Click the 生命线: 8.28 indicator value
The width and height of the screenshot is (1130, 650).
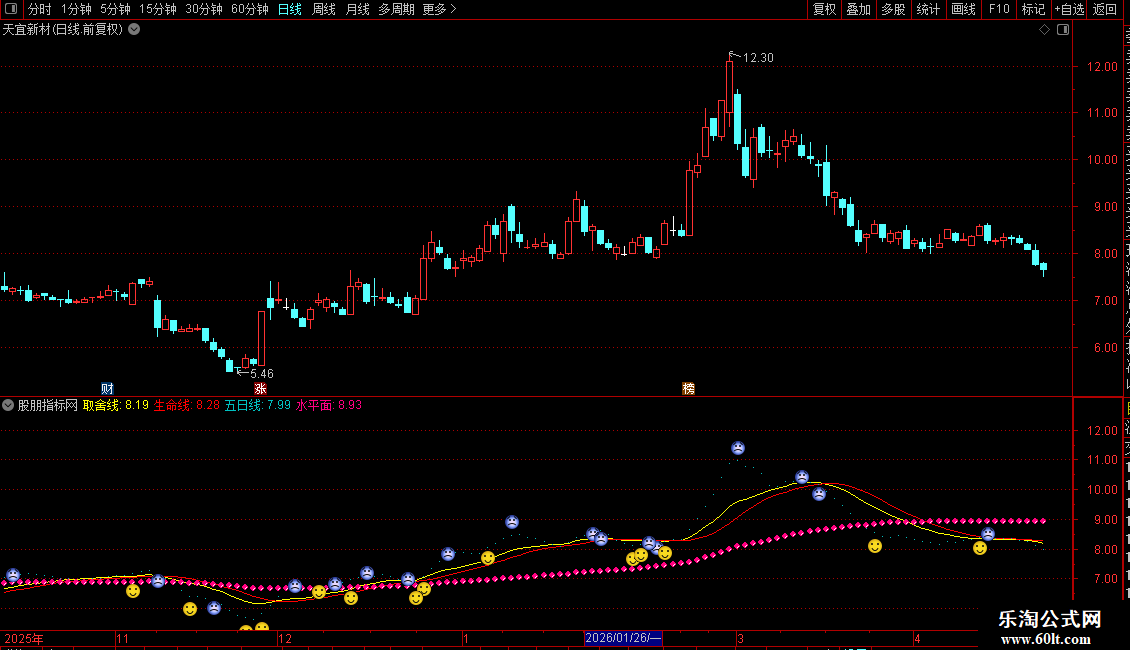pos(187,405)
